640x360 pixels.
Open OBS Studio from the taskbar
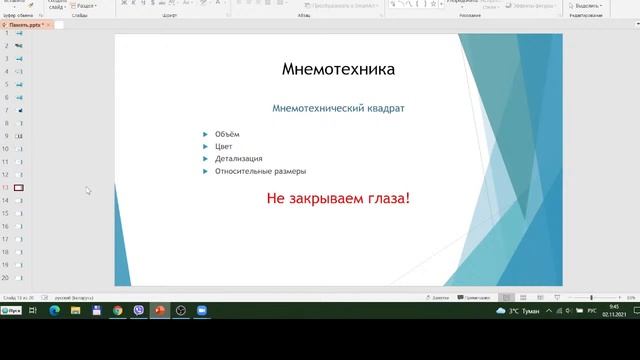pyautogui.click(x=181, y=311)
